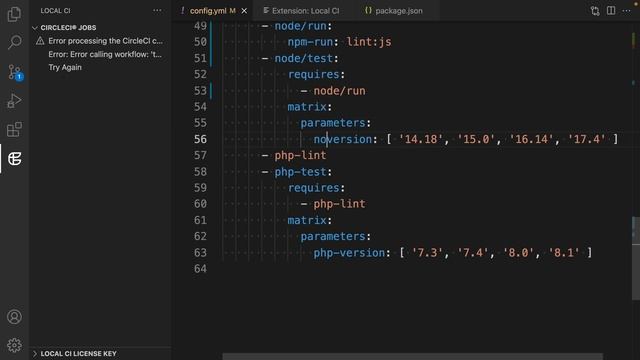Screen dimensions: 640x360
Task: Click 'php-test:' key on line 58
Action: [x=303, y=172]
